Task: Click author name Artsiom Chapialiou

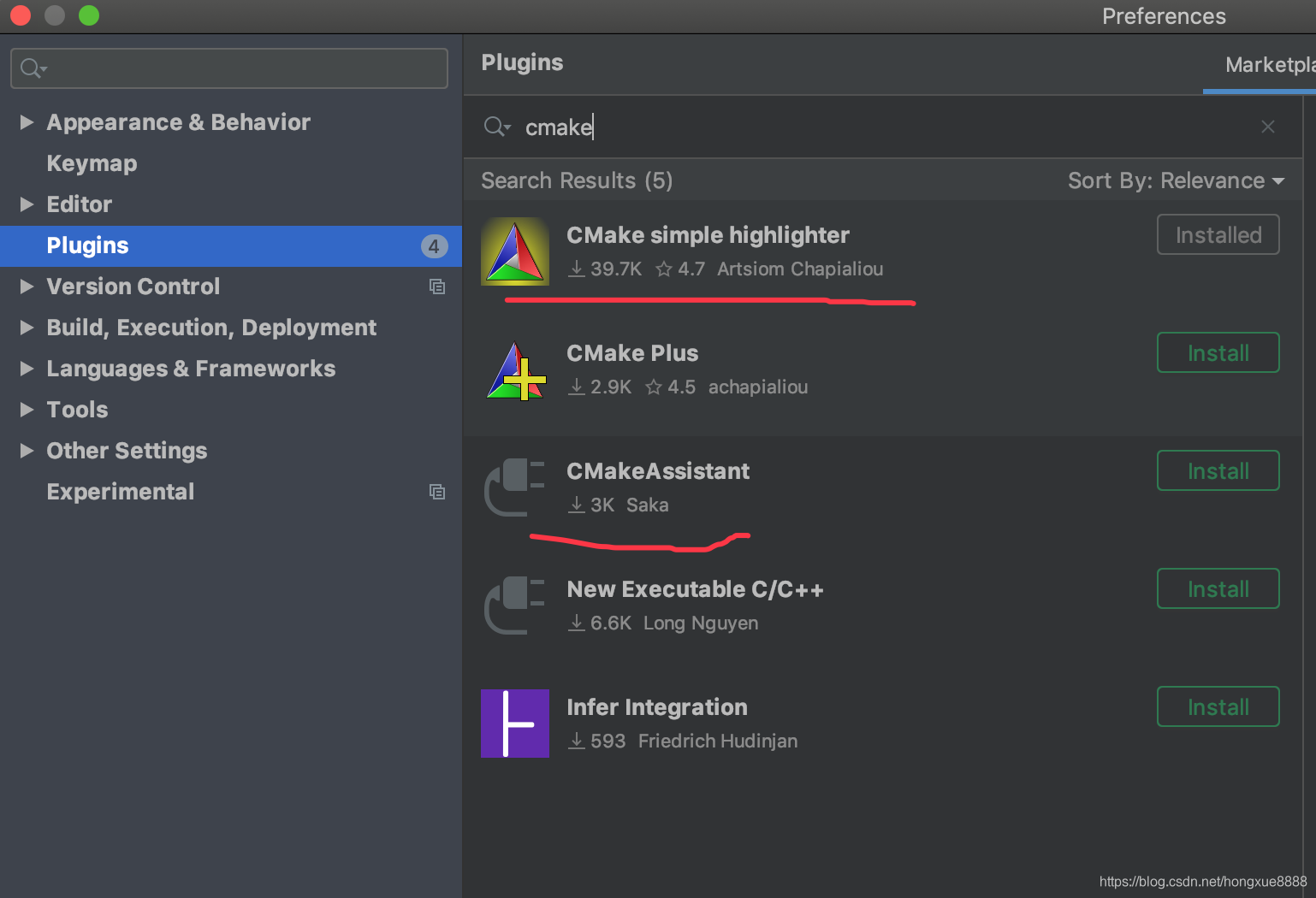Action: coord(800,269)
